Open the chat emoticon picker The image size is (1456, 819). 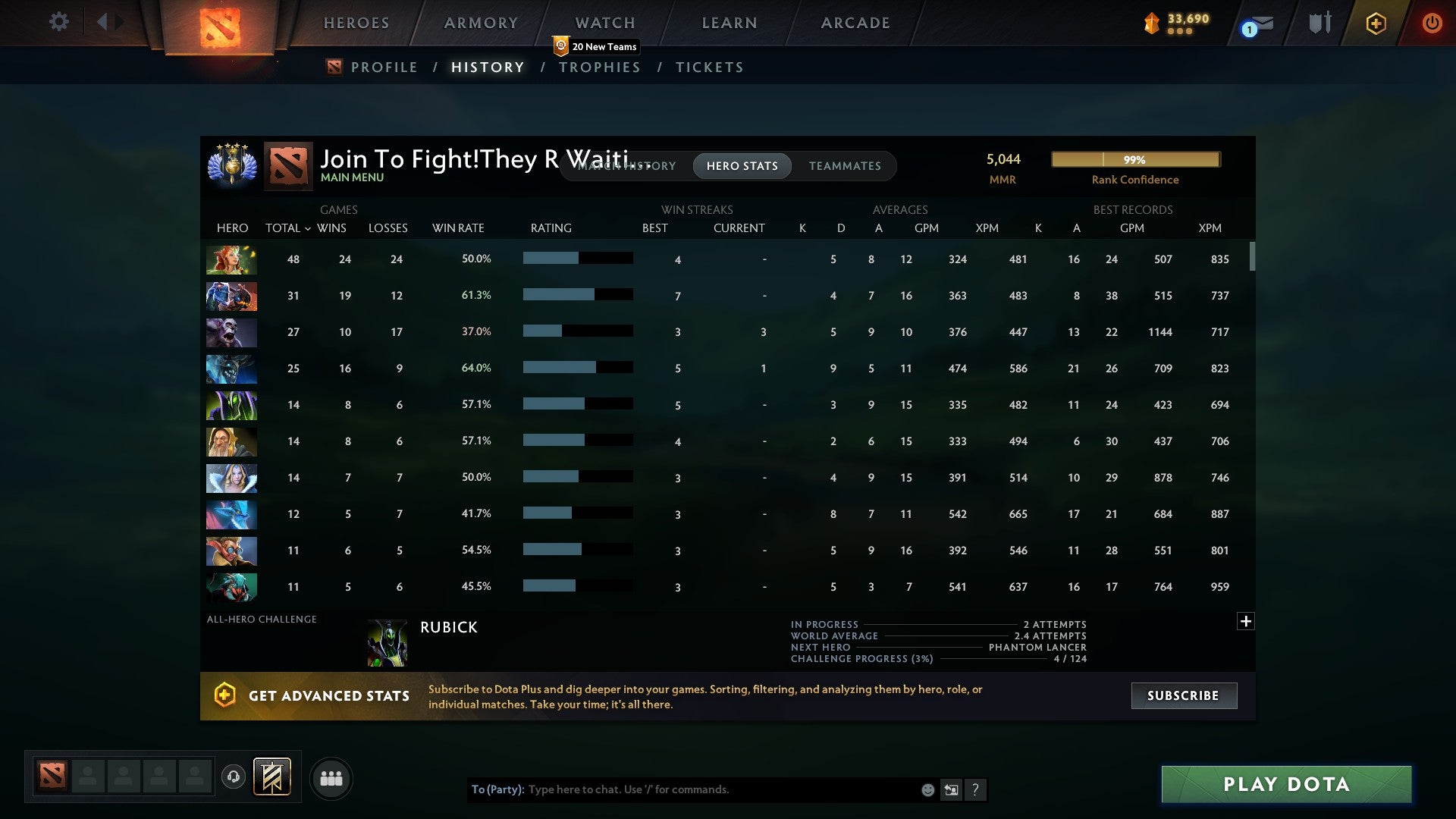tap(927, 789)
